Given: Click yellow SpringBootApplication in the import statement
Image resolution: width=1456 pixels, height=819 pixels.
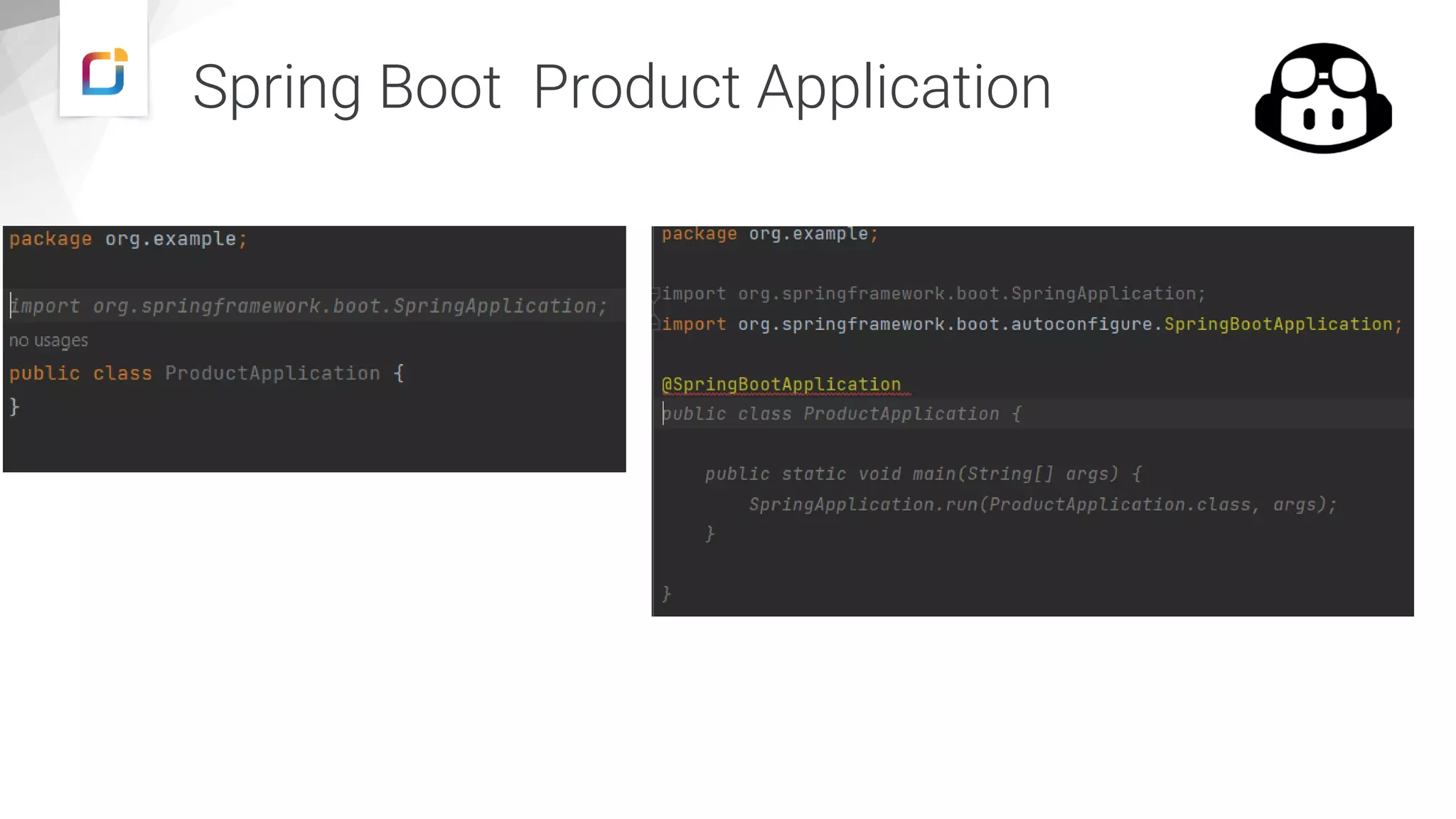Looking at the screenshot, I should pyautogui.click(x=1278, y=324).
